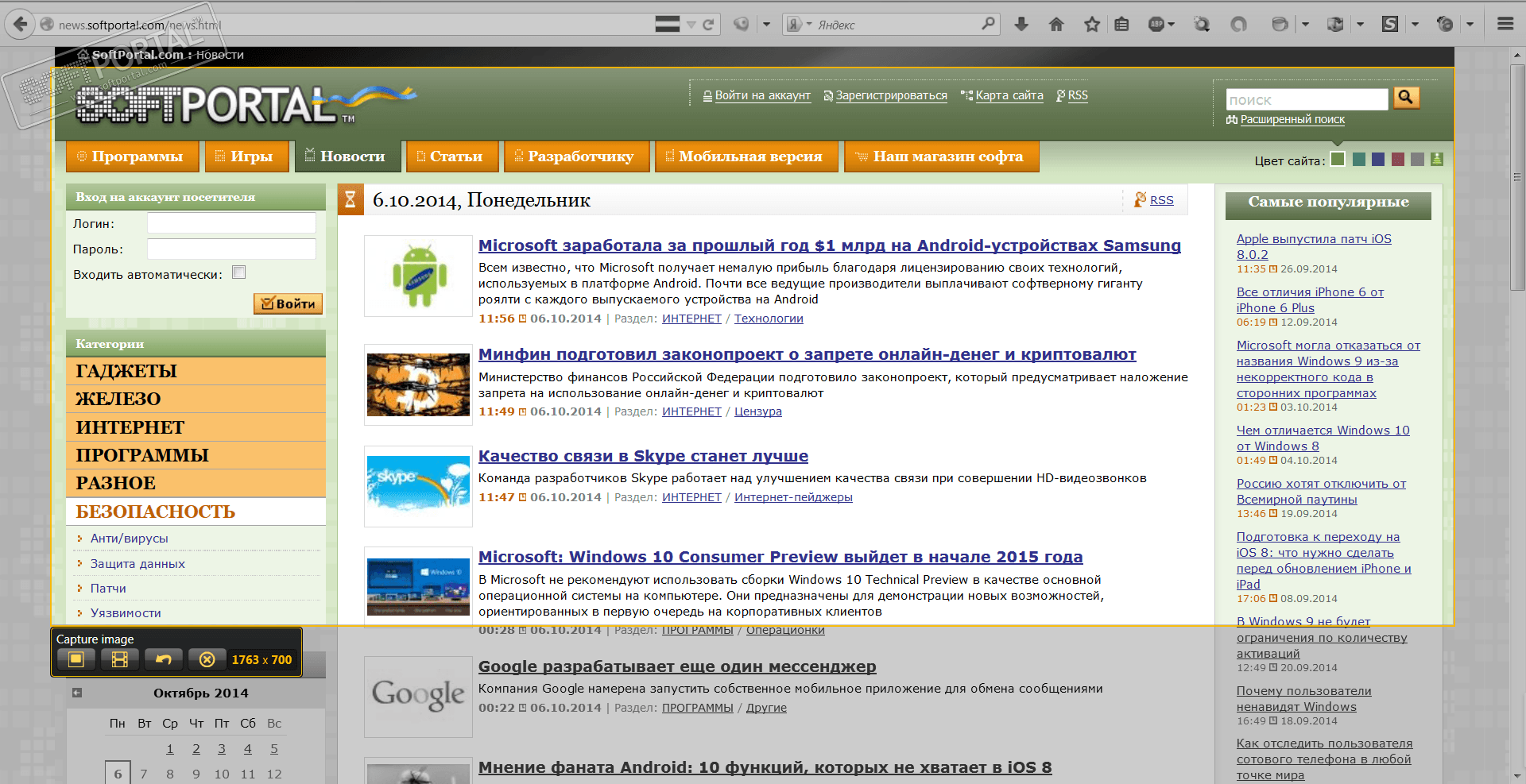Open the dropdown arrow next to S icon

[x=1415, y=25]
